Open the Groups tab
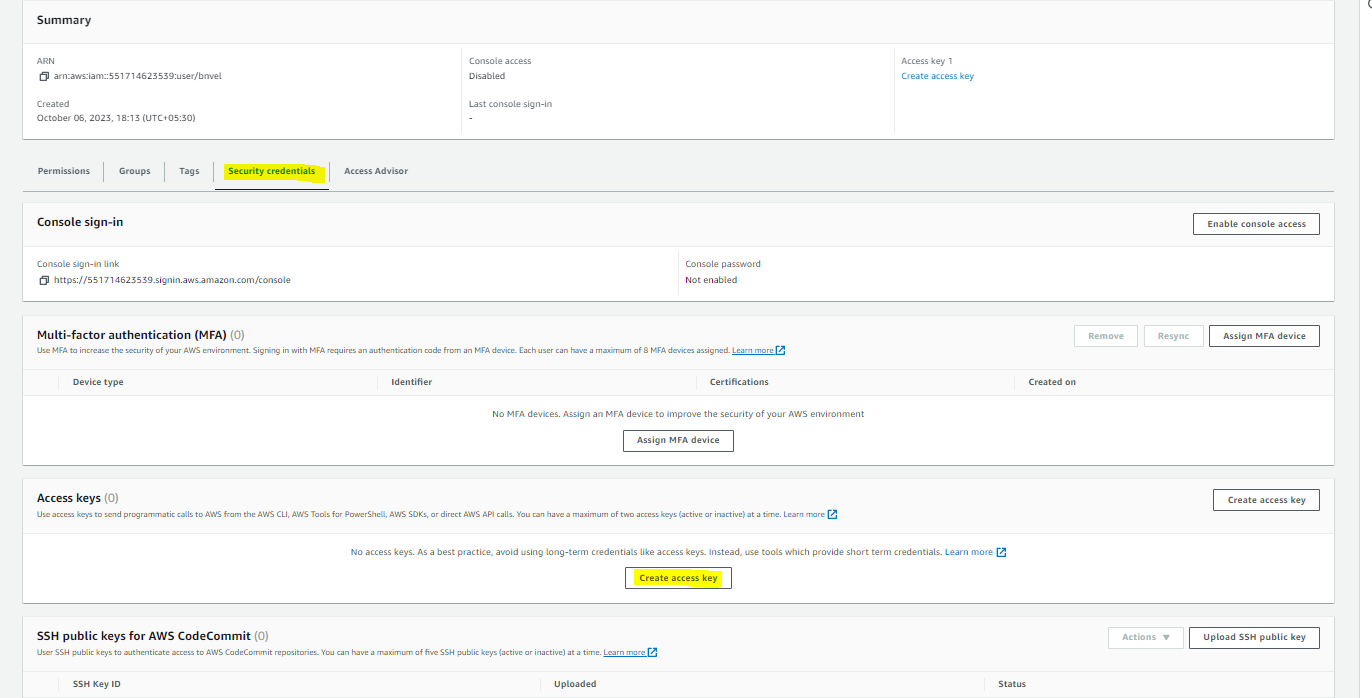Image resolution: width=1372 pixels, height=698 pixels. point(135,171)
